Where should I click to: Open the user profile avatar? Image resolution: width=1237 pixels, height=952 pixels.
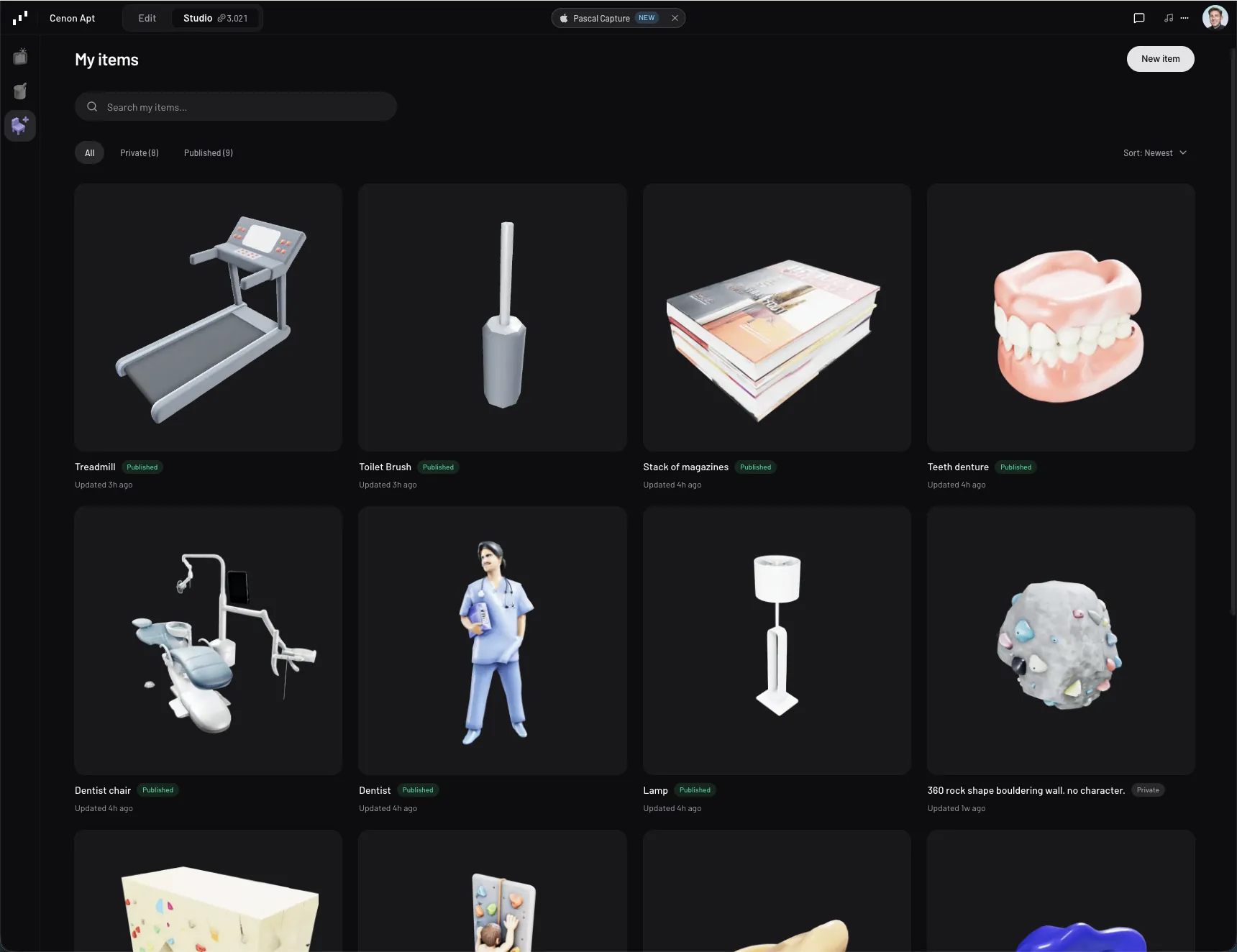coord(1215,18)
